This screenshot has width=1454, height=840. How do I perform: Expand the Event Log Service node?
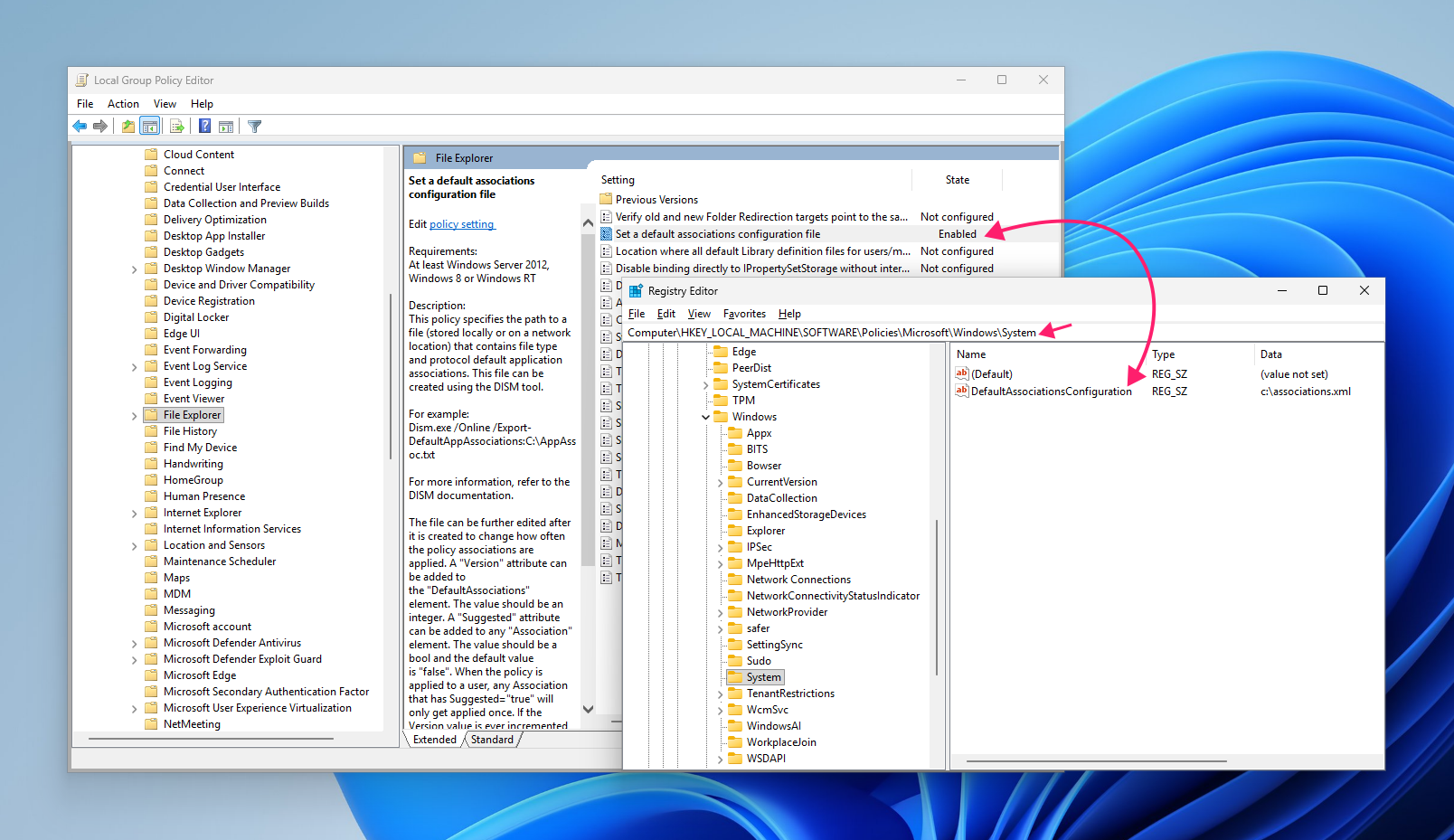coord(135,366)
